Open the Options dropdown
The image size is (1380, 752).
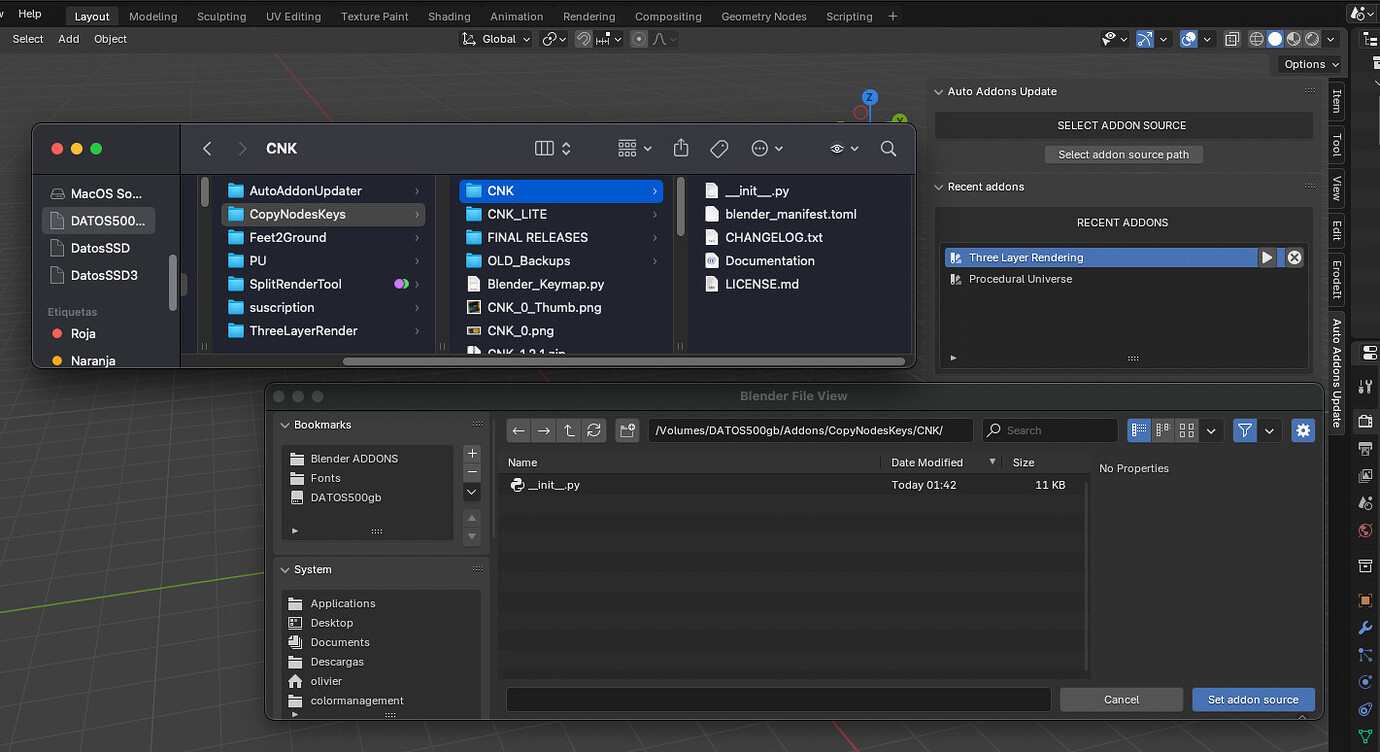tap(1312, 64)
